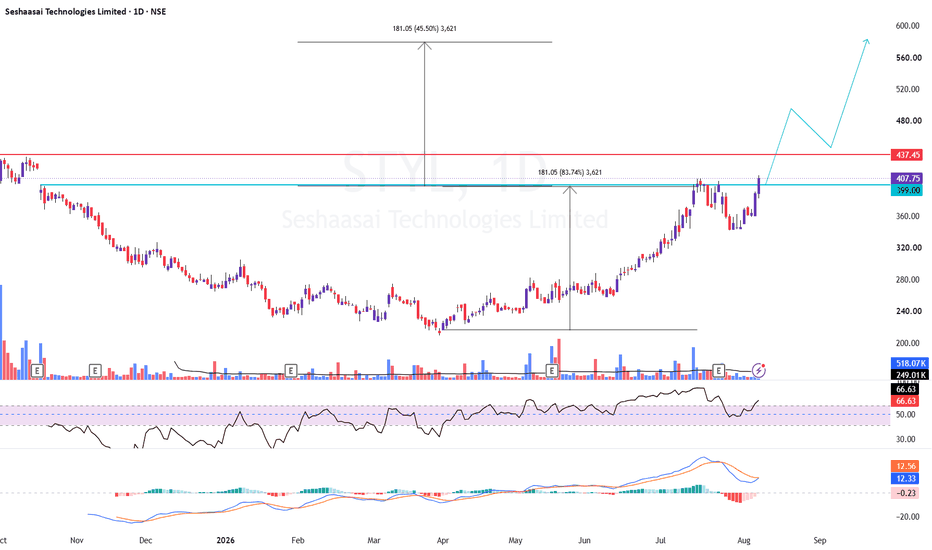Click the 360.00 price axis label
The height and width of the screenshot is (550, 932).
pos(908,216)
